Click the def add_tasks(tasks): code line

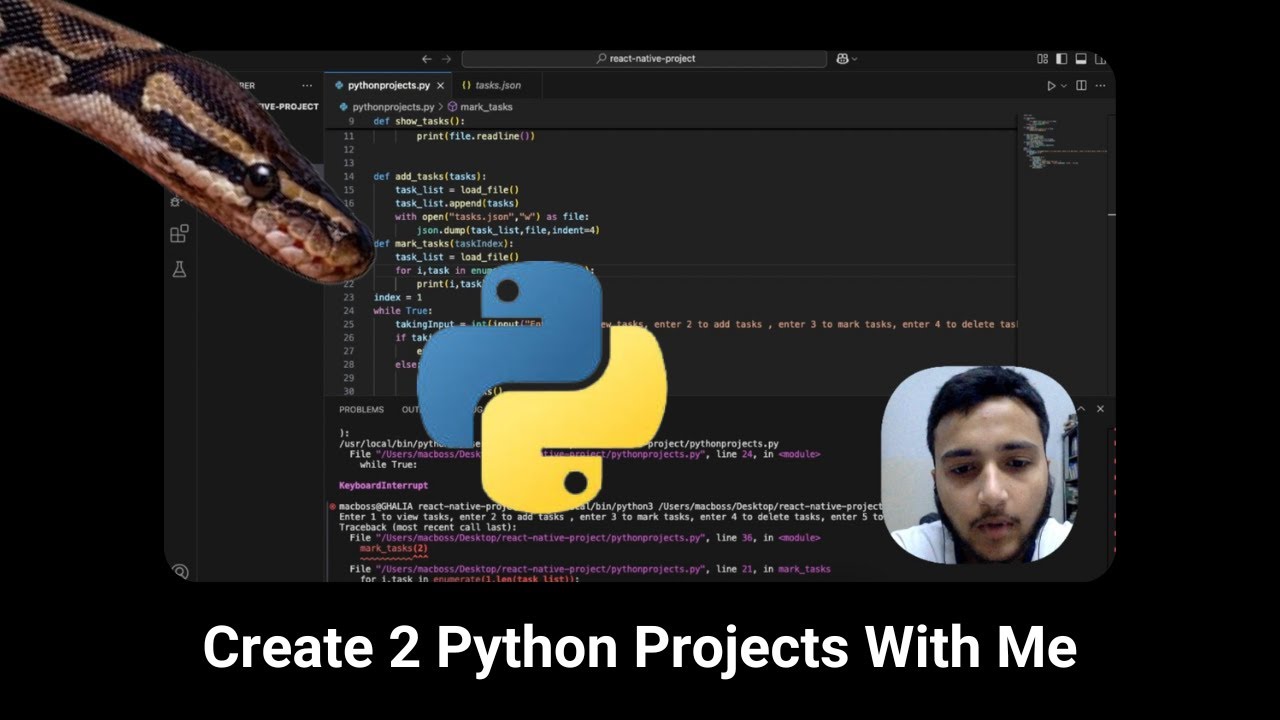(x=430, y=176)
